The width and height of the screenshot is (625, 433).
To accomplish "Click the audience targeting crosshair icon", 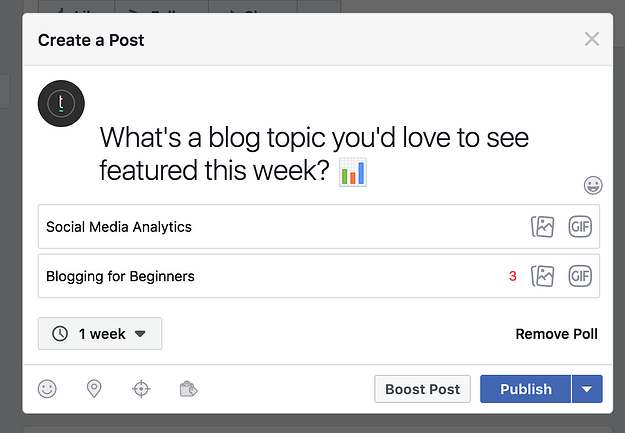I will pos(141,389).
